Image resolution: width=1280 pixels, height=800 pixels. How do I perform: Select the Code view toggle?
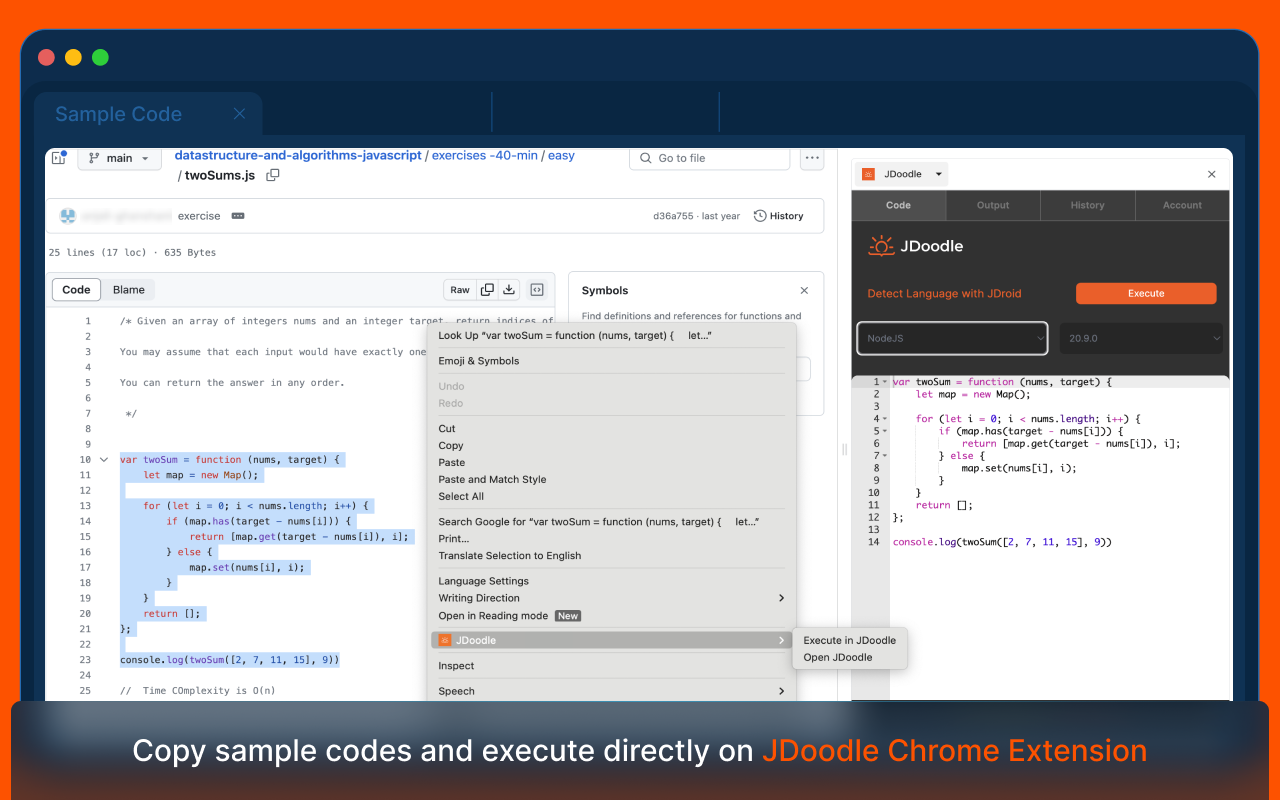pyautogui.click(x=76, y=290)
